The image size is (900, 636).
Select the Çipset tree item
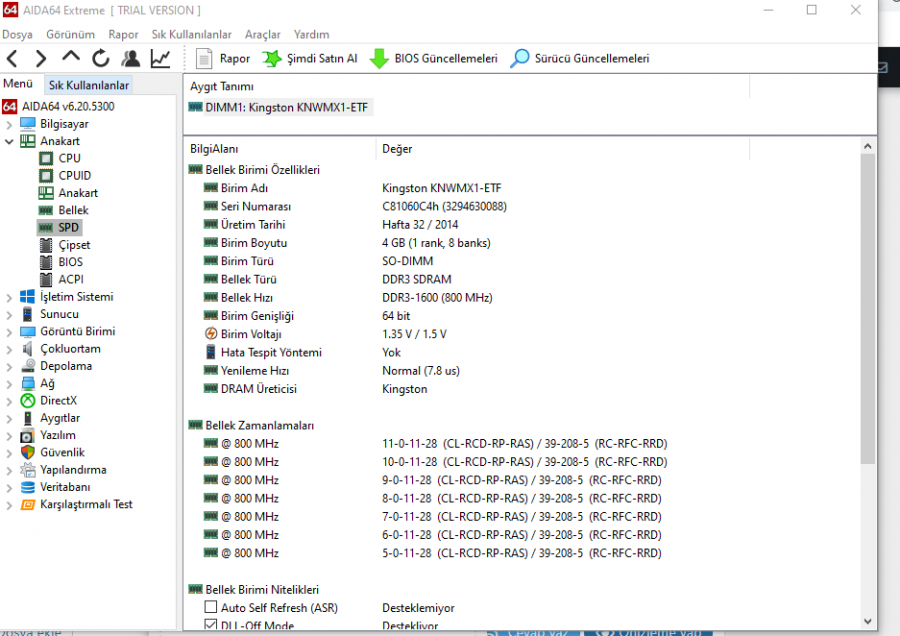tap(76, 245)
